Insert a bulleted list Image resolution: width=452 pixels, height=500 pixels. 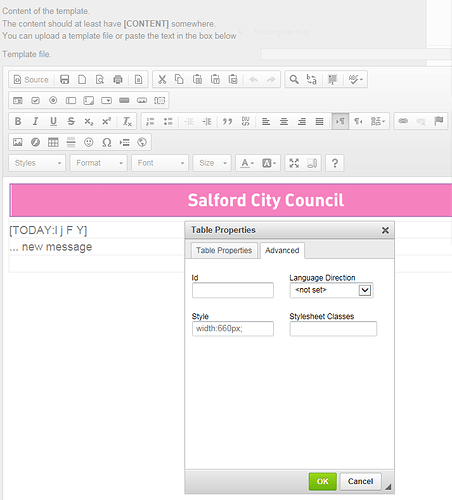[x=168, y=121]
